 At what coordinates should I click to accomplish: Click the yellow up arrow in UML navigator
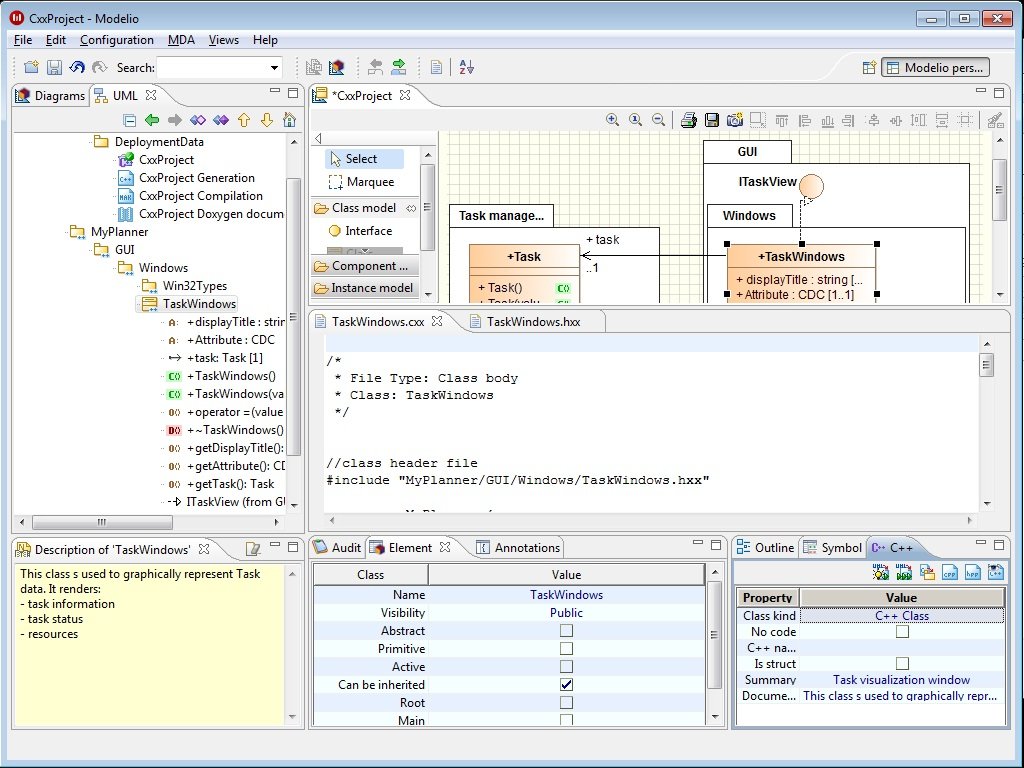click(x=244, y=120)
